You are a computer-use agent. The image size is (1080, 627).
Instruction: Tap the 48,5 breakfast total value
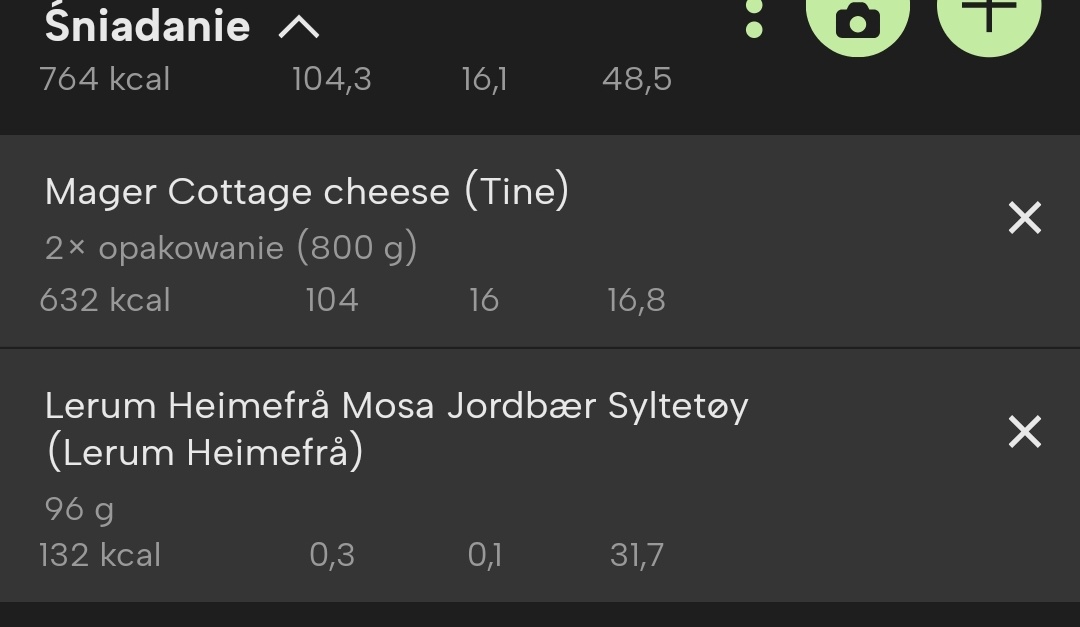(x=636, y=79)
